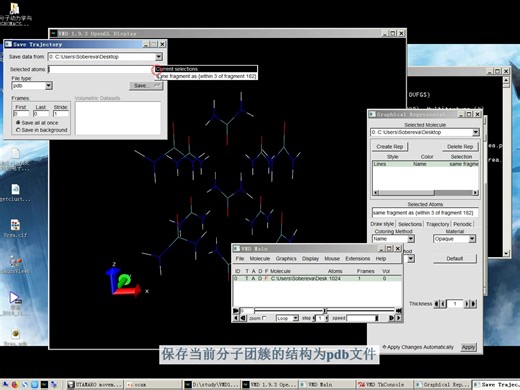Click the VMD TkConsole taskbar button
The width and height of the screenshot is (520, 390).
pyautogui.click(x=384, y=384)
